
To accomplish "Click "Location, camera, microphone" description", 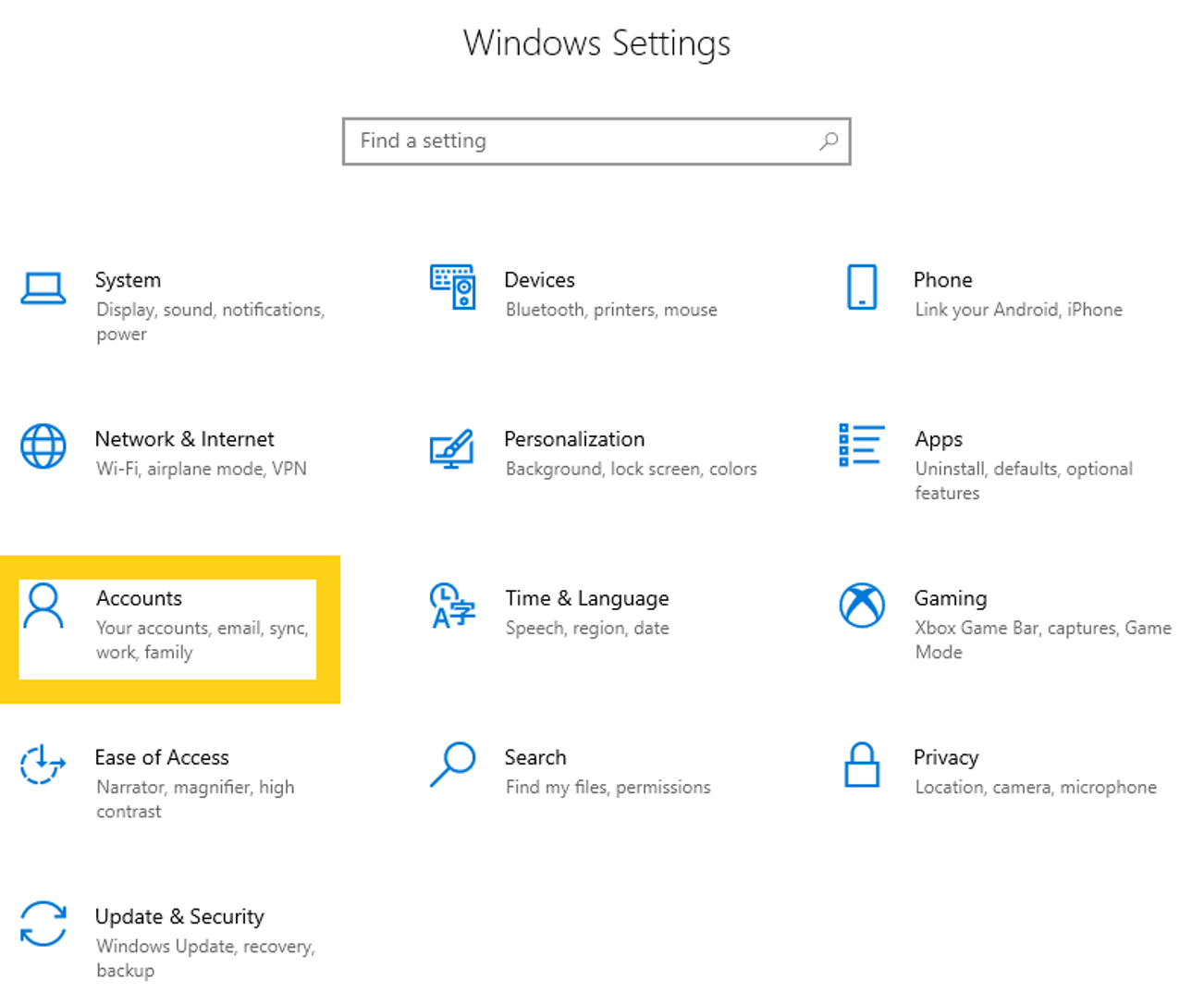I will [1036, 788].
